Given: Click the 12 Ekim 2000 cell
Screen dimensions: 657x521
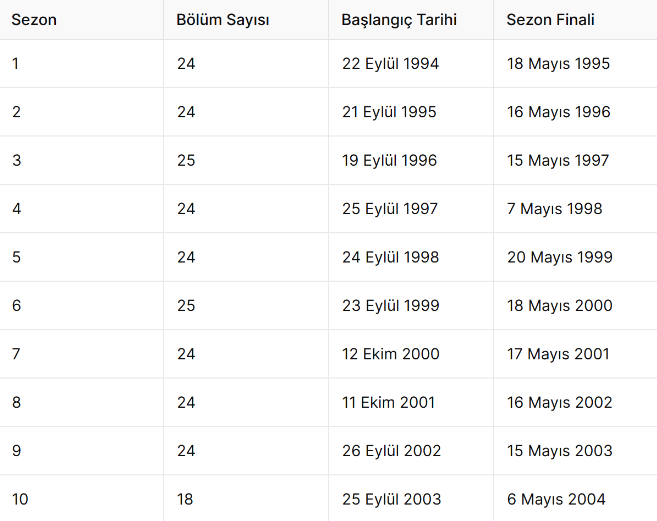Looking at the screenshot, I should click(390, 354).
